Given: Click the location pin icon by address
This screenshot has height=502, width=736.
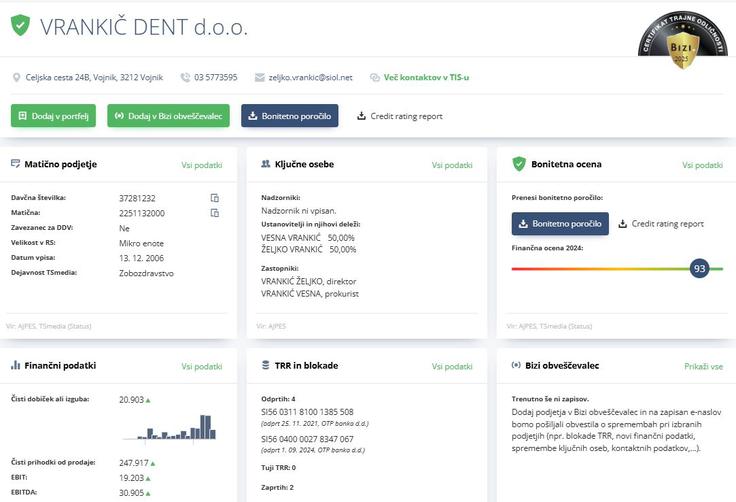Looking at the screenshot, I should point(16,77).
